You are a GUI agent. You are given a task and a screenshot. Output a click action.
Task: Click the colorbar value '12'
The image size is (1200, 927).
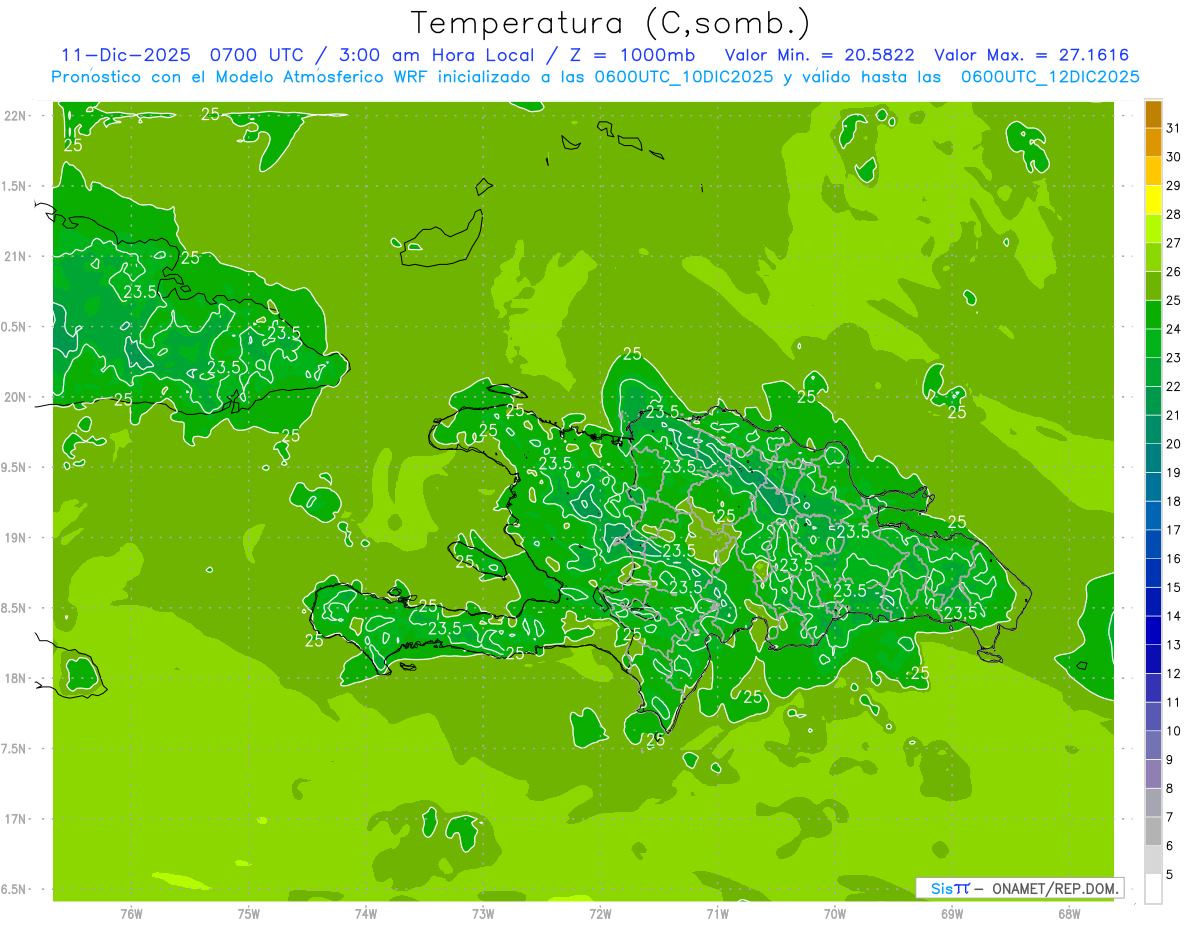[1174, 674]
